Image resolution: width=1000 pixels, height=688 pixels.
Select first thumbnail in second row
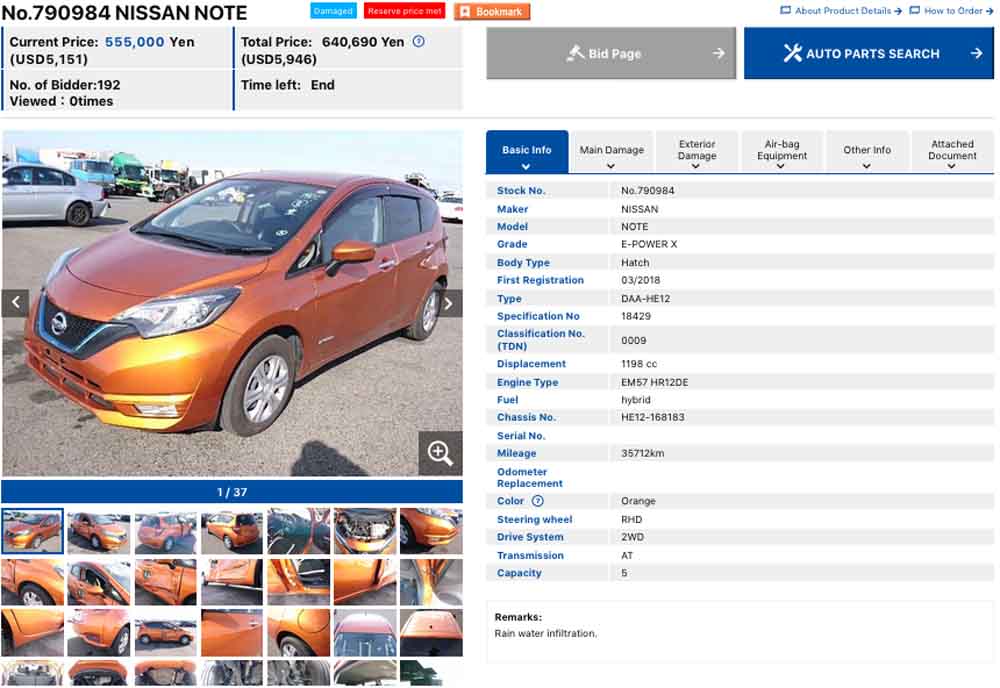point(33,582)
